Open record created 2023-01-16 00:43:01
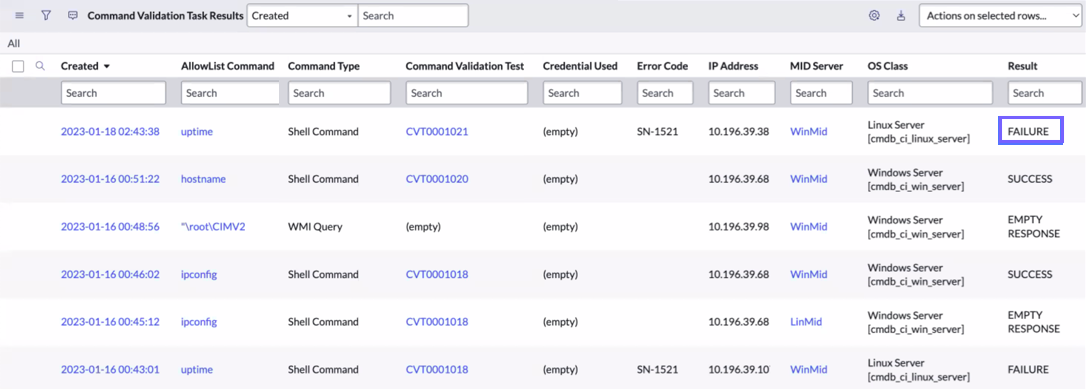Viewport: 1086px width, 389px height. coord(110,370)
